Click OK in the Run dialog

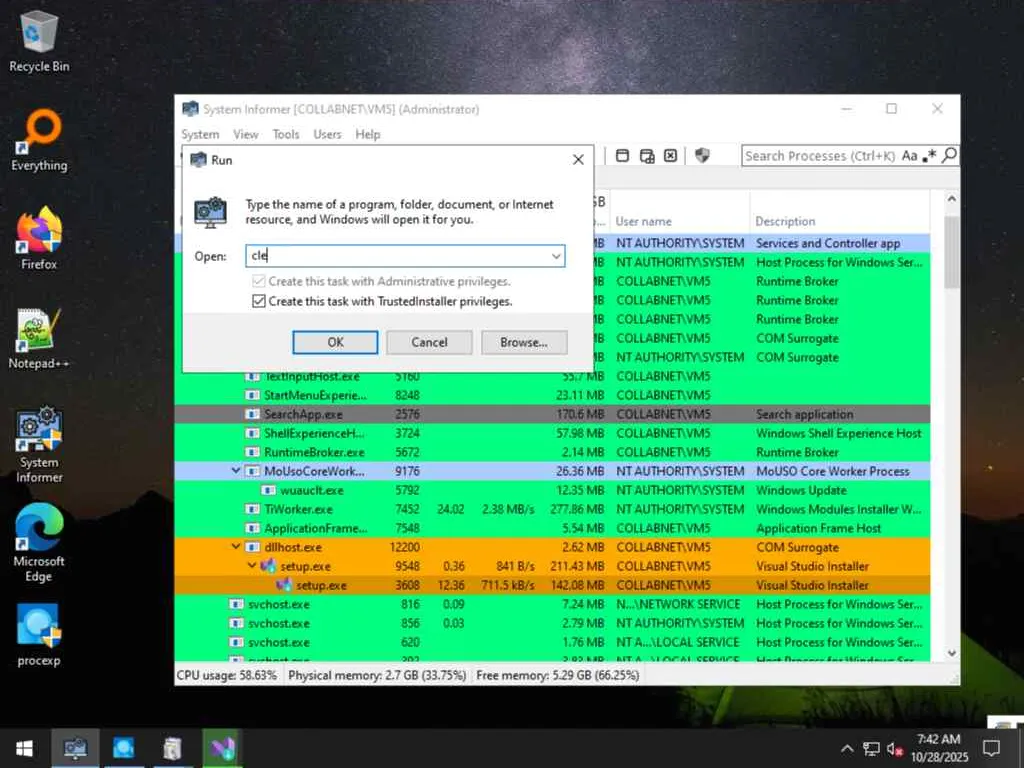(335, 342)
